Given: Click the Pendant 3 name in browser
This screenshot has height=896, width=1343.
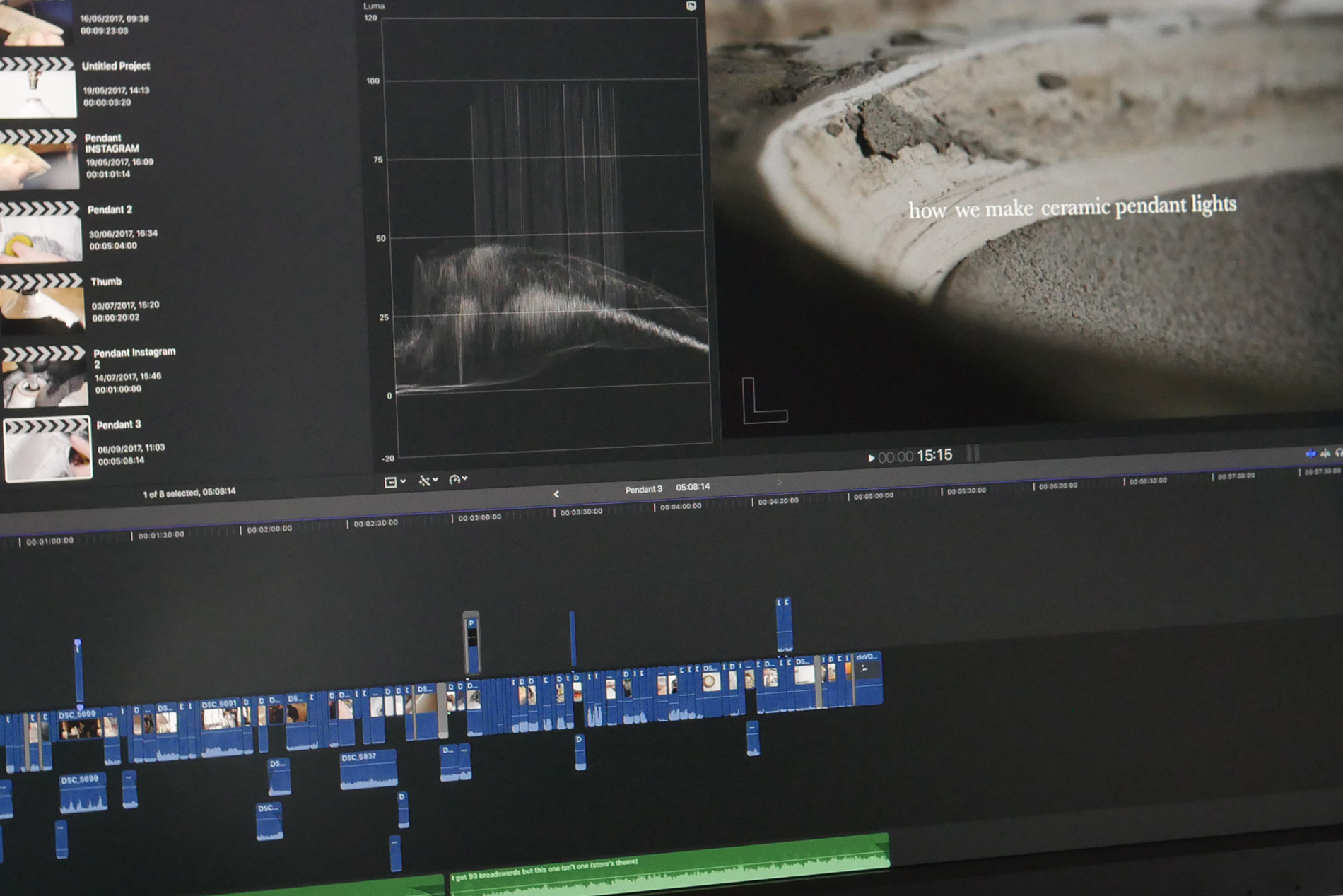Looking at the screenshot, I should pyautogui.click(x=119, y=425).
